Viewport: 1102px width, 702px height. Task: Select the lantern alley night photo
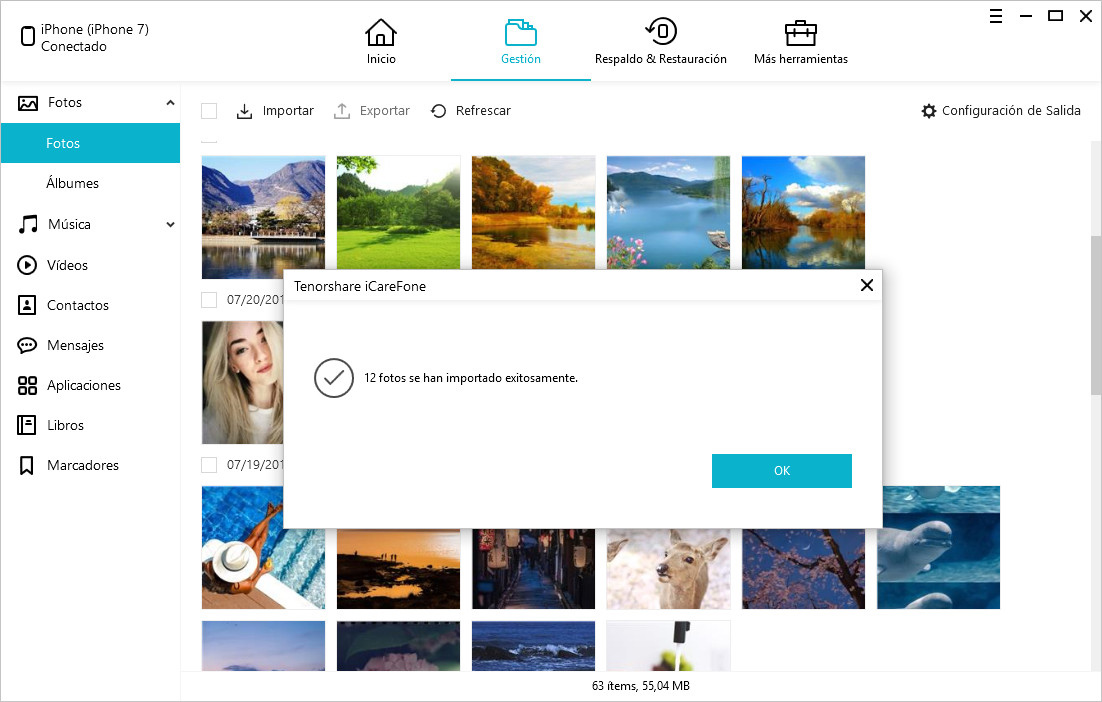(533, 569)
